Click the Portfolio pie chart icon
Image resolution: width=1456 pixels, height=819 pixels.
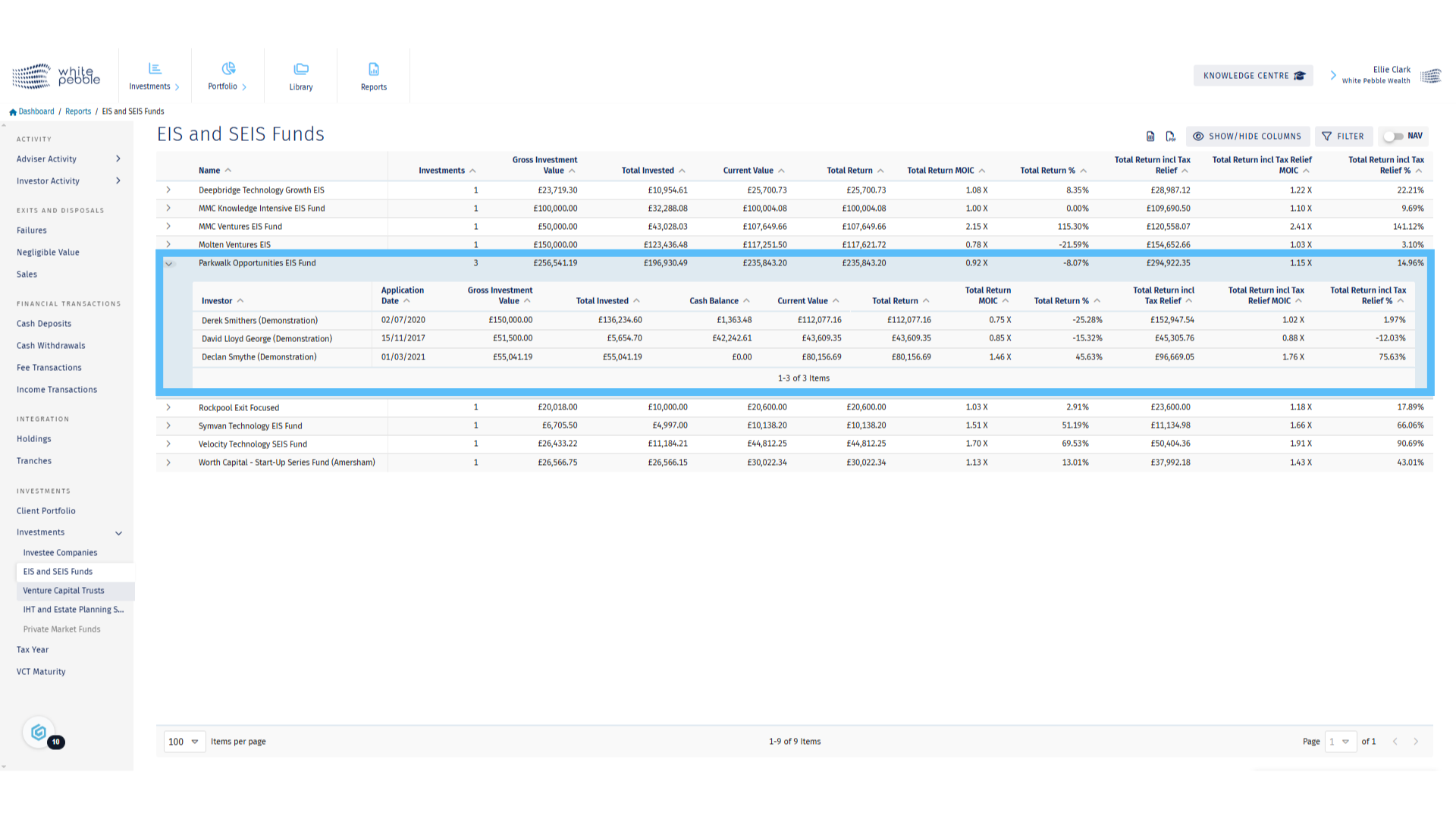coord(228,69)
